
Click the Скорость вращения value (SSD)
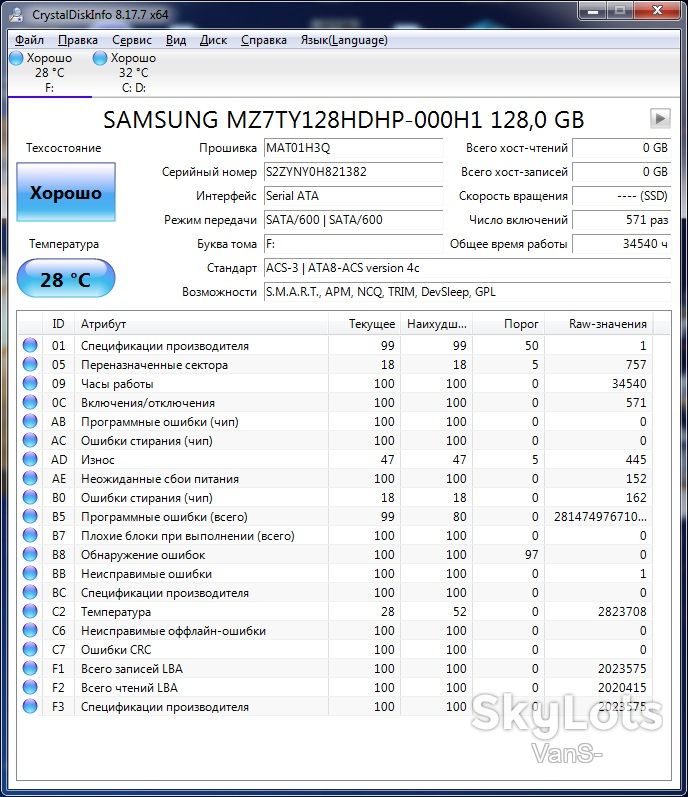621,196
